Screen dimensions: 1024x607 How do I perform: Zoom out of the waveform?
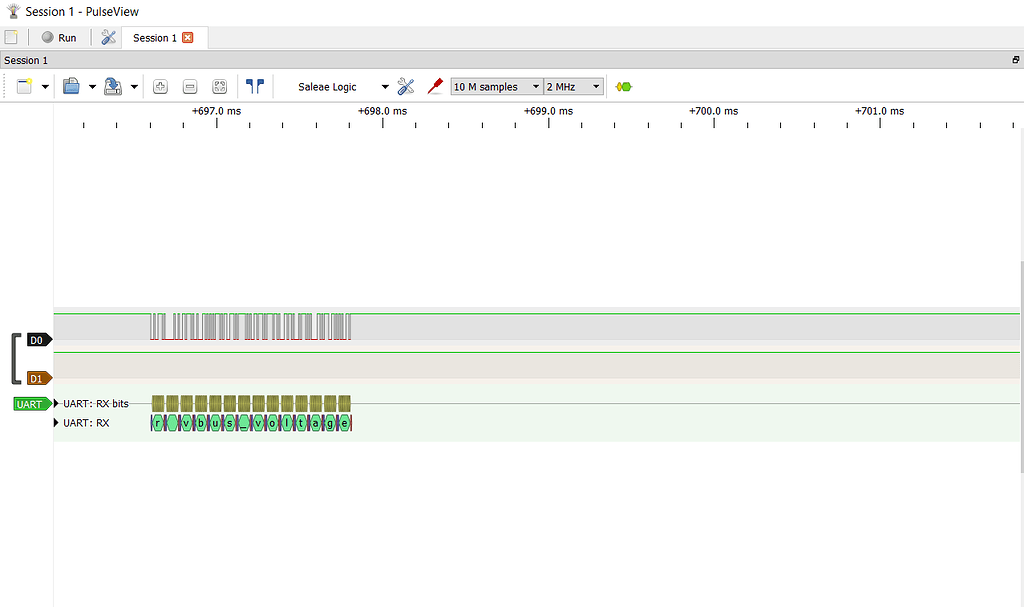pyautogui.click(x=190, y=86)
